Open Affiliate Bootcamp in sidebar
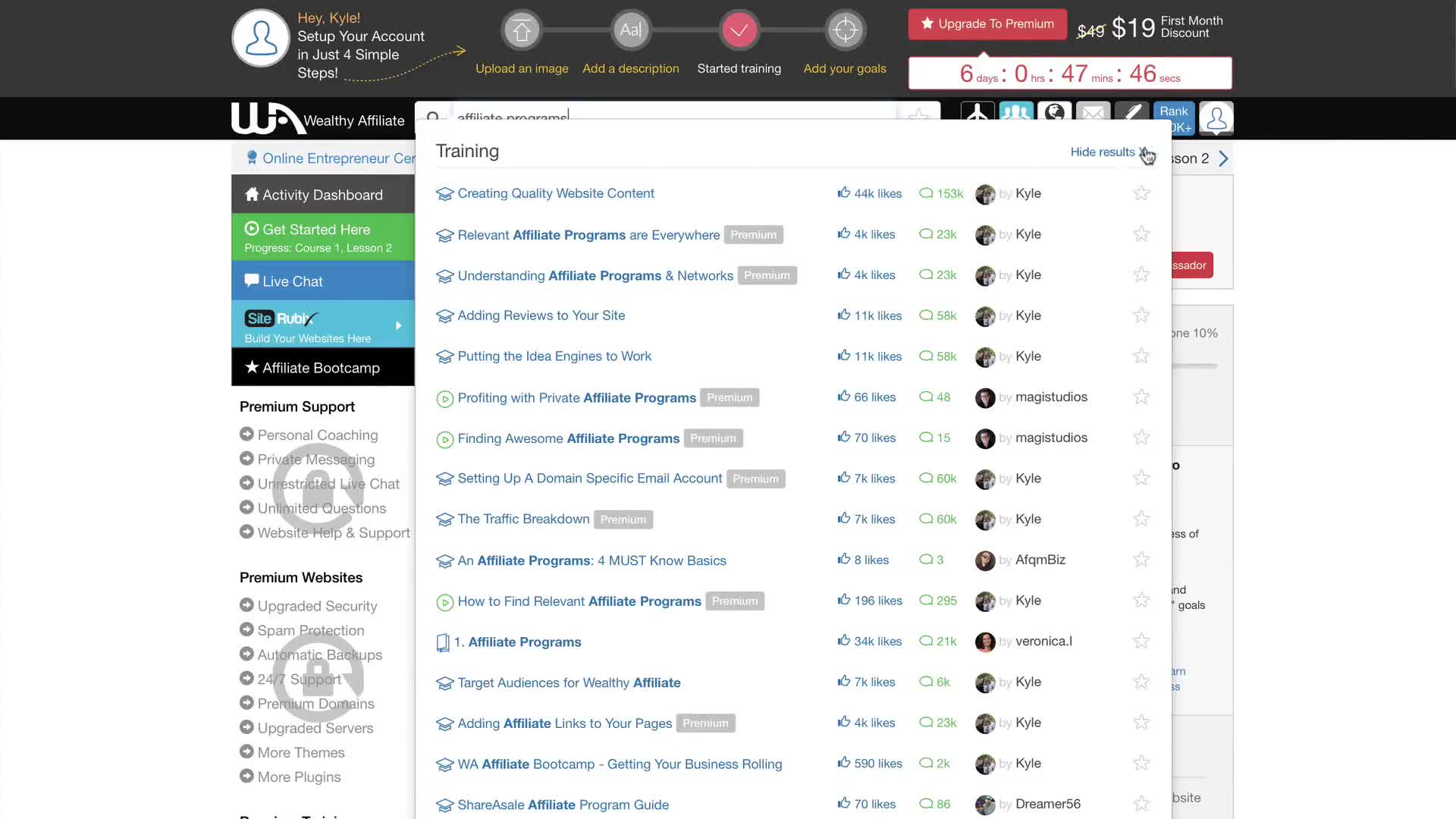Screen dimensions: 1456x819 pos(323,368)
